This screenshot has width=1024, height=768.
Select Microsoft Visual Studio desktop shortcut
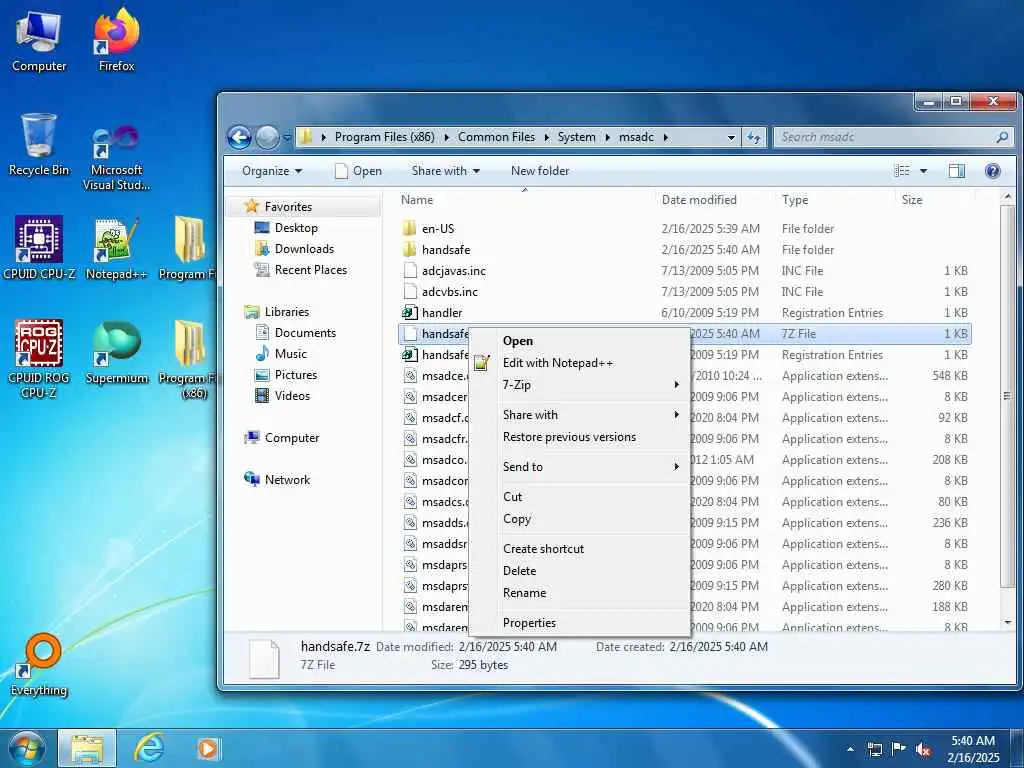(x=116, y=157)
